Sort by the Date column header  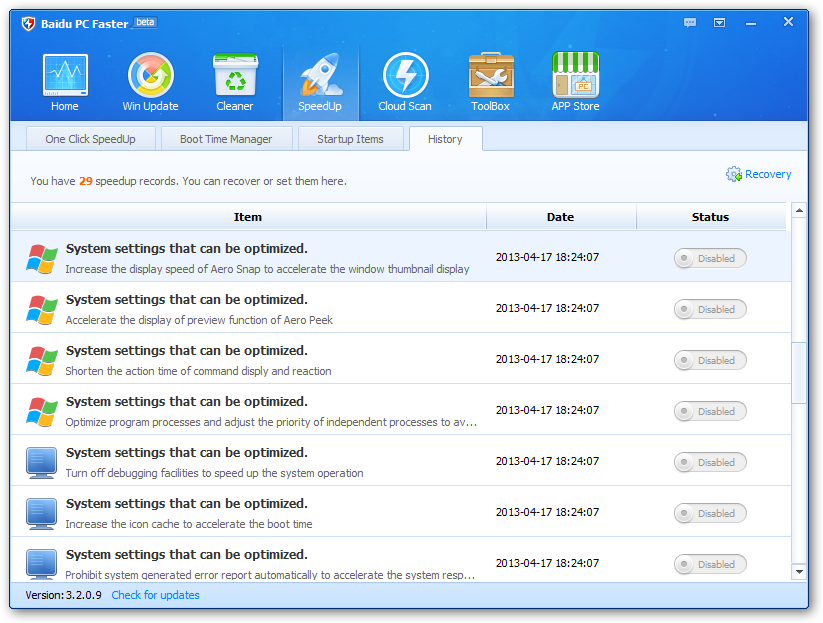pos(561,217)
